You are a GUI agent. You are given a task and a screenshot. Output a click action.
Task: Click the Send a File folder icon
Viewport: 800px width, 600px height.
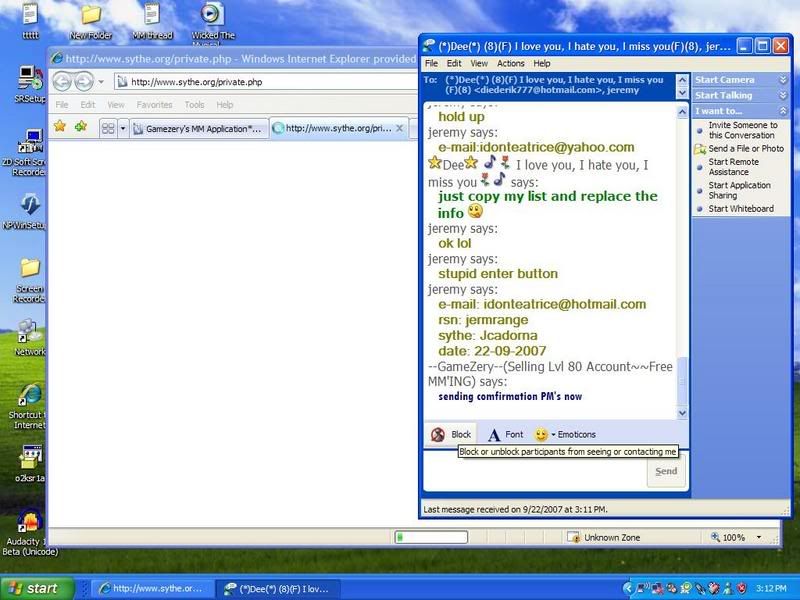(x=699, y=149)
